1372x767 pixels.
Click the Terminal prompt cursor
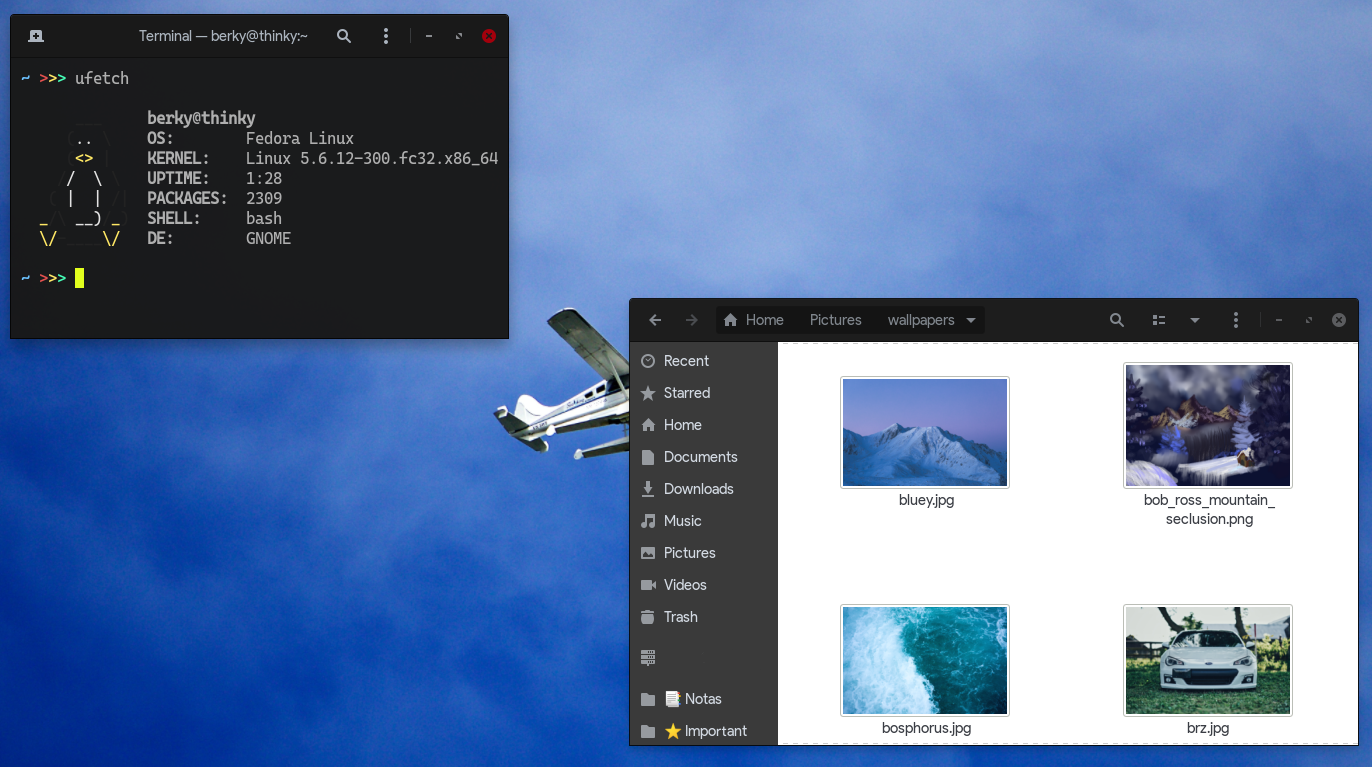click(79, 278)
